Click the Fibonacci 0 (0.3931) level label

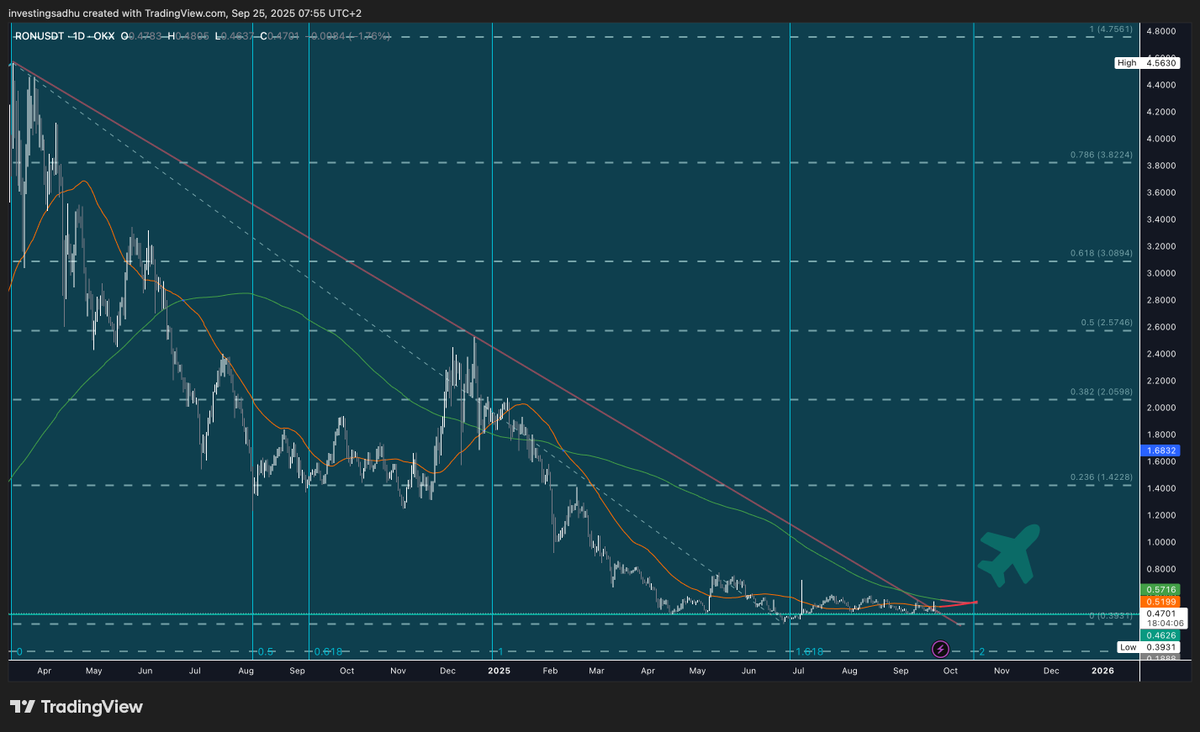coord(1112,616)
